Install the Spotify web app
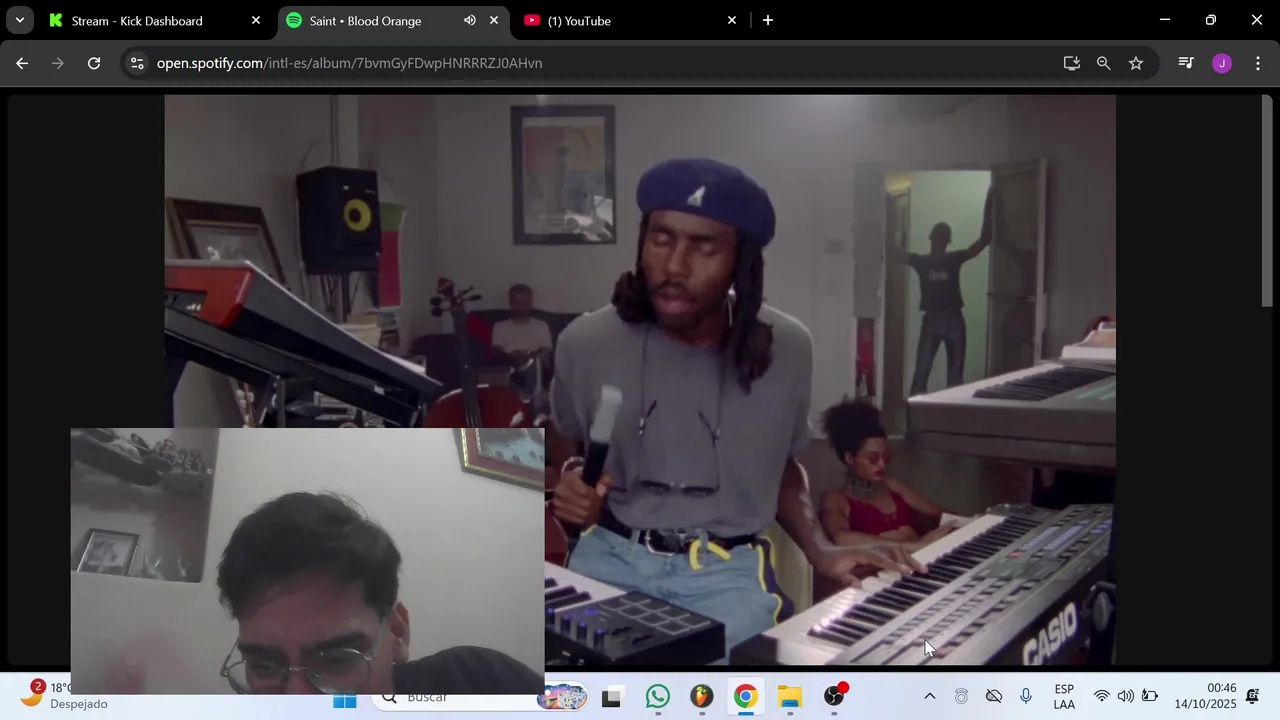 click(1072, 63)
